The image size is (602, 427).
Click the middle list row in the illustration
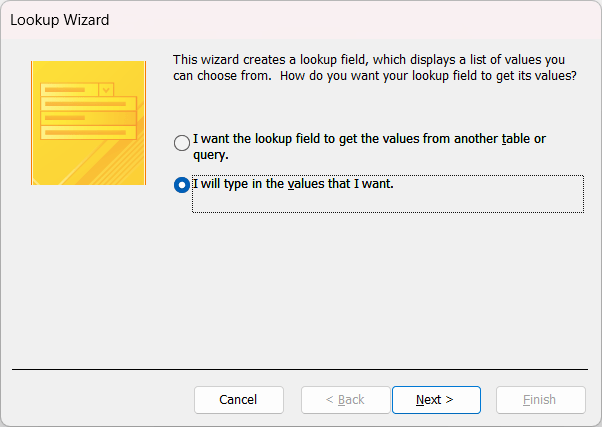pyautogui.click(x=88, y=117)
